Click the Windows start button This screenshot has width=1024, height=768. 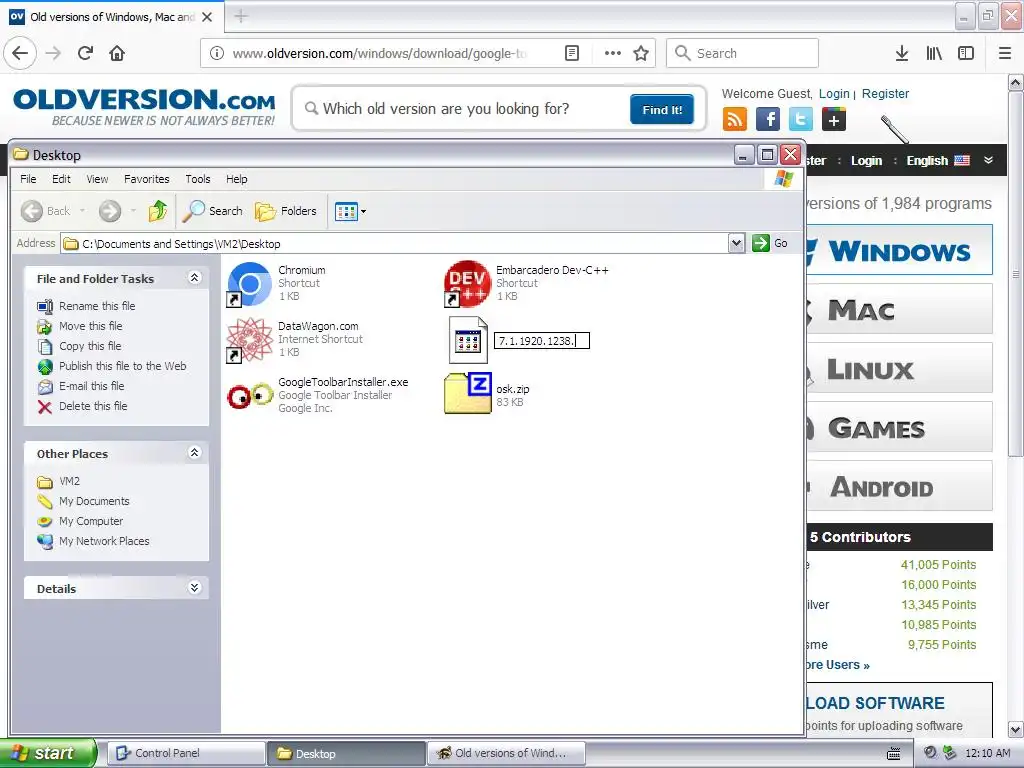coord(48,753)
